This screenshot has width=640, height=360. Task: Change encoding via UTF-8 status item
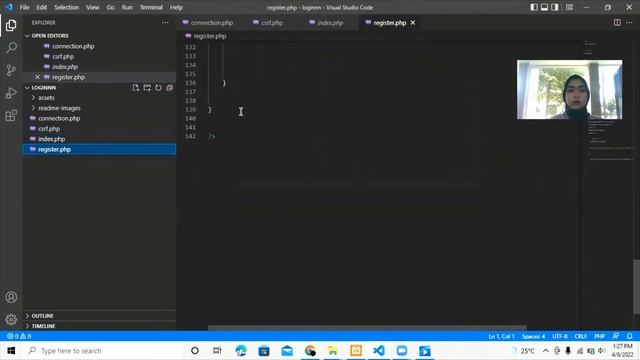pos(560,336)
